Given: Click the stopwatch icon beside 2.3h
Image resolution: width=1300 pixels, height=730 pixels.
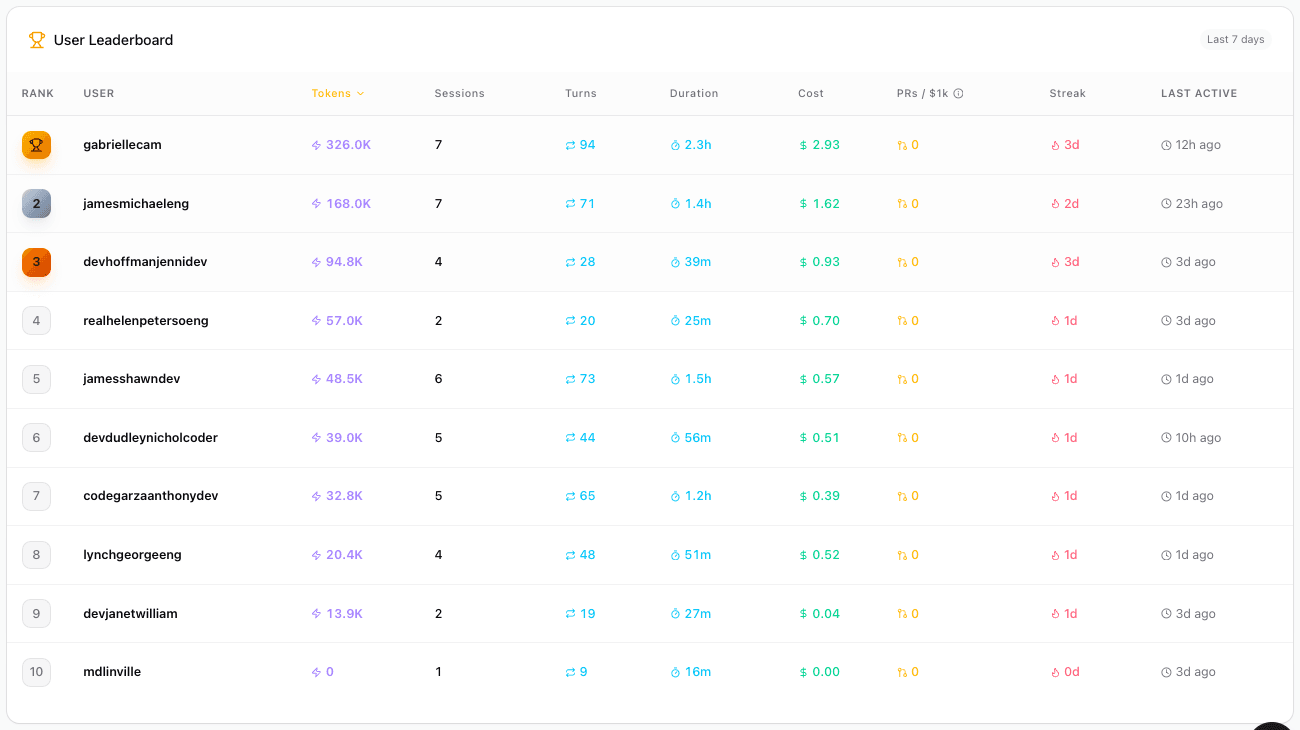Looking at the screenshot, I should pyautogui.click(x=675, y=145).
